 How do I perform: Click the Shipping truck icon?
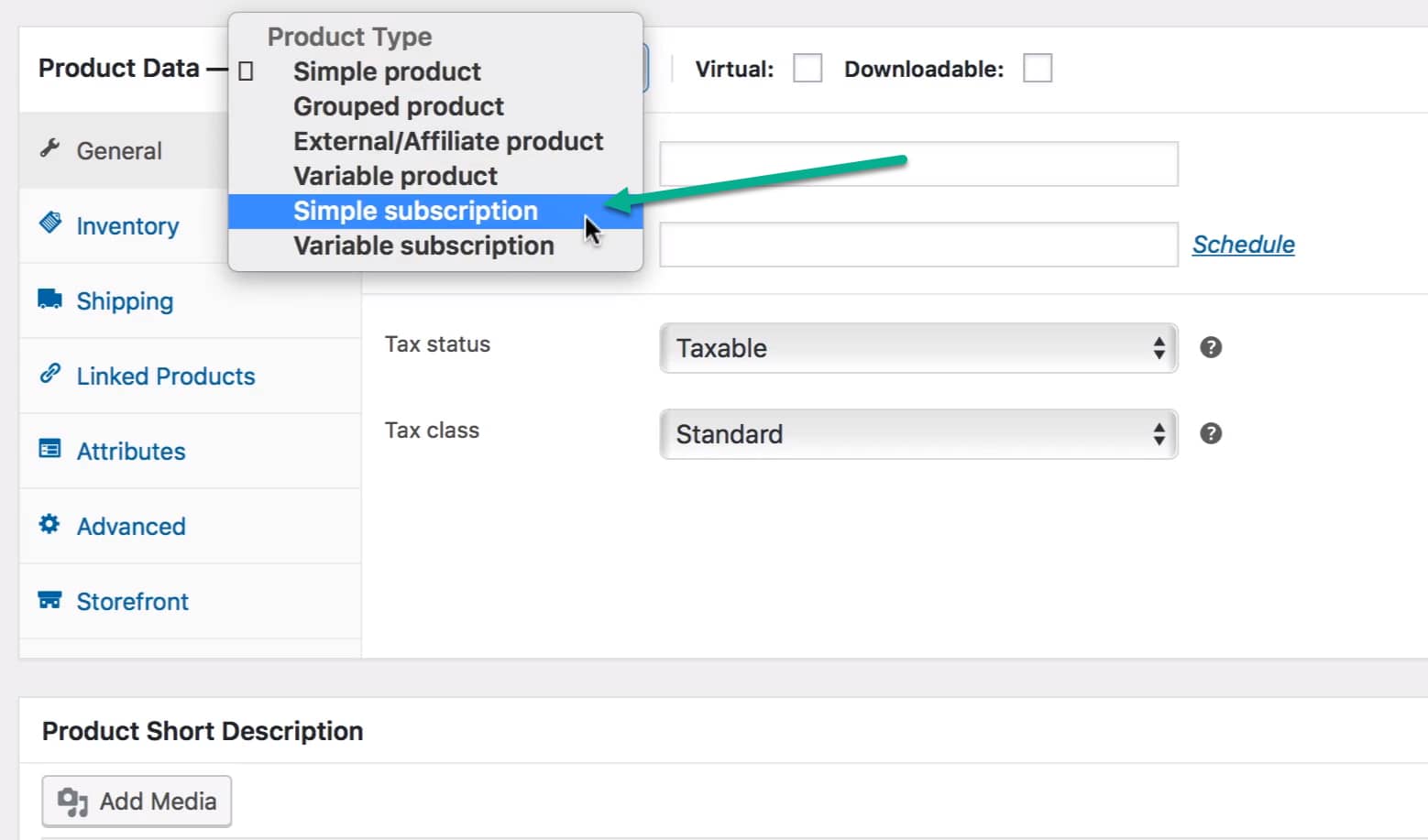49,299
